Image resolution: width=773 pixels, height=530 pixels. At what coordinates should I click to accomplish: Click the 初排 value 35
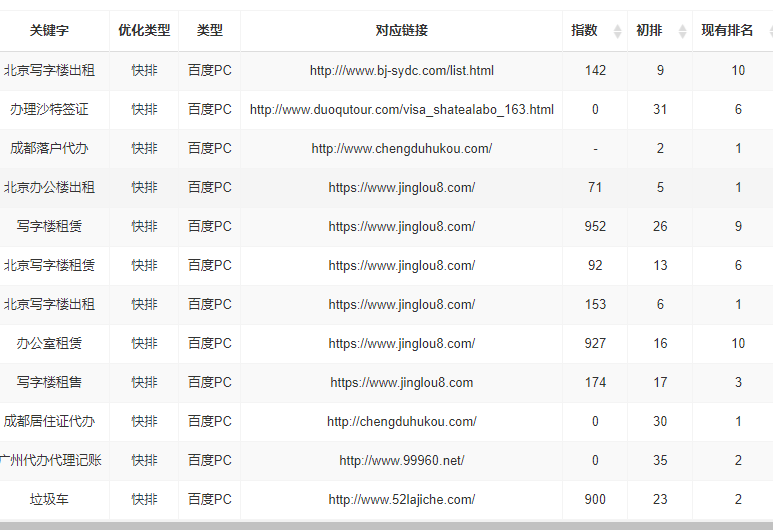coord(660,459)
